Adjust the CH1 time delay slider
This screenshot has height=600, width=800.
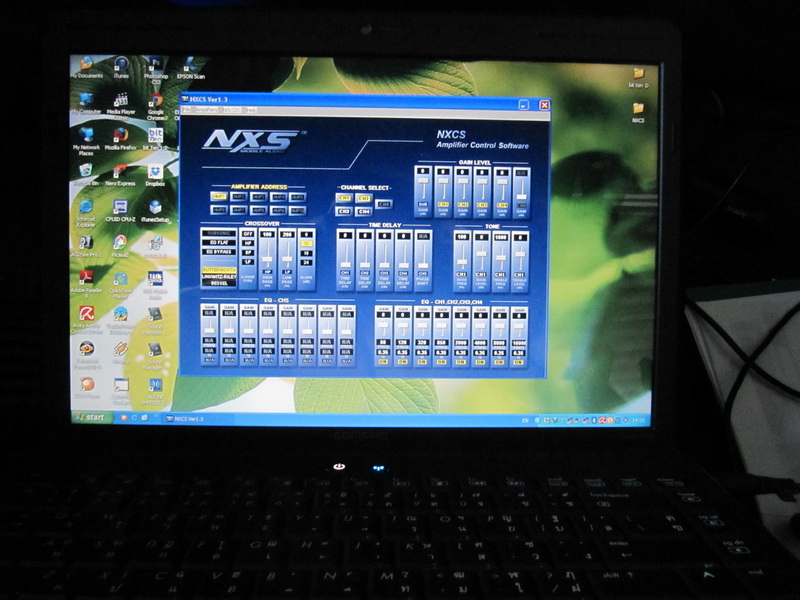click(x=345, y=264)
